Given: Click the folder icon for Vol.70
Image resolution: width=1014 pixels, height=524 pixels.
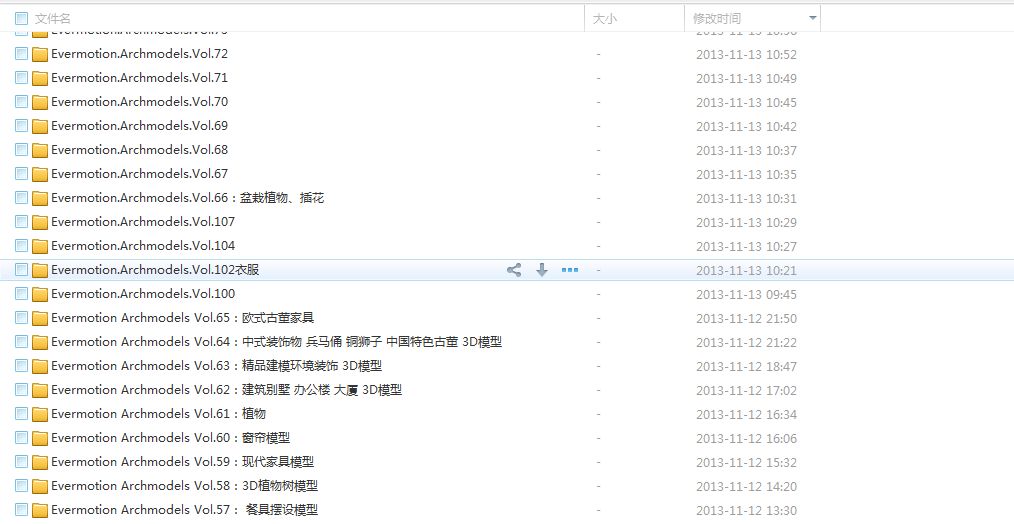Looking at the screenshot, I should tap(40, 102).
